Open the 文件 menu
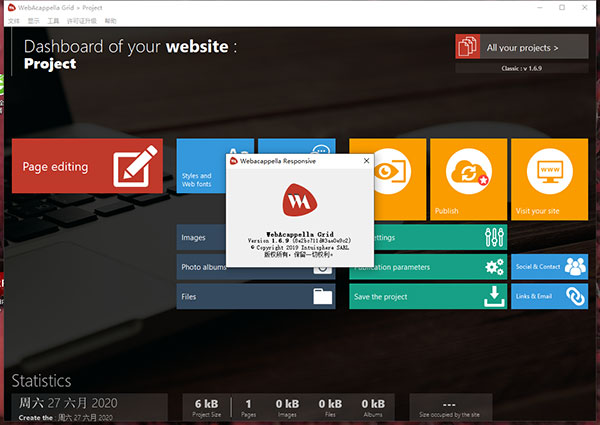This screenshot has height=425, width=600. pos(14,21)
